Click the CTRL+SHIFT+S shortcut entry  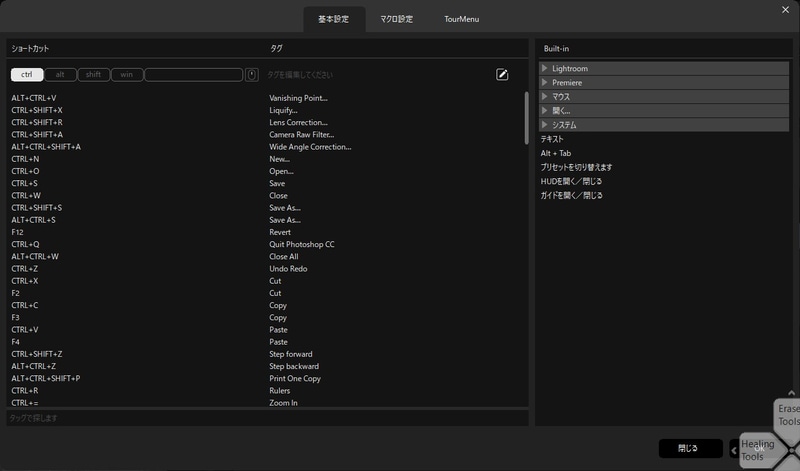[x=37, y=208]
